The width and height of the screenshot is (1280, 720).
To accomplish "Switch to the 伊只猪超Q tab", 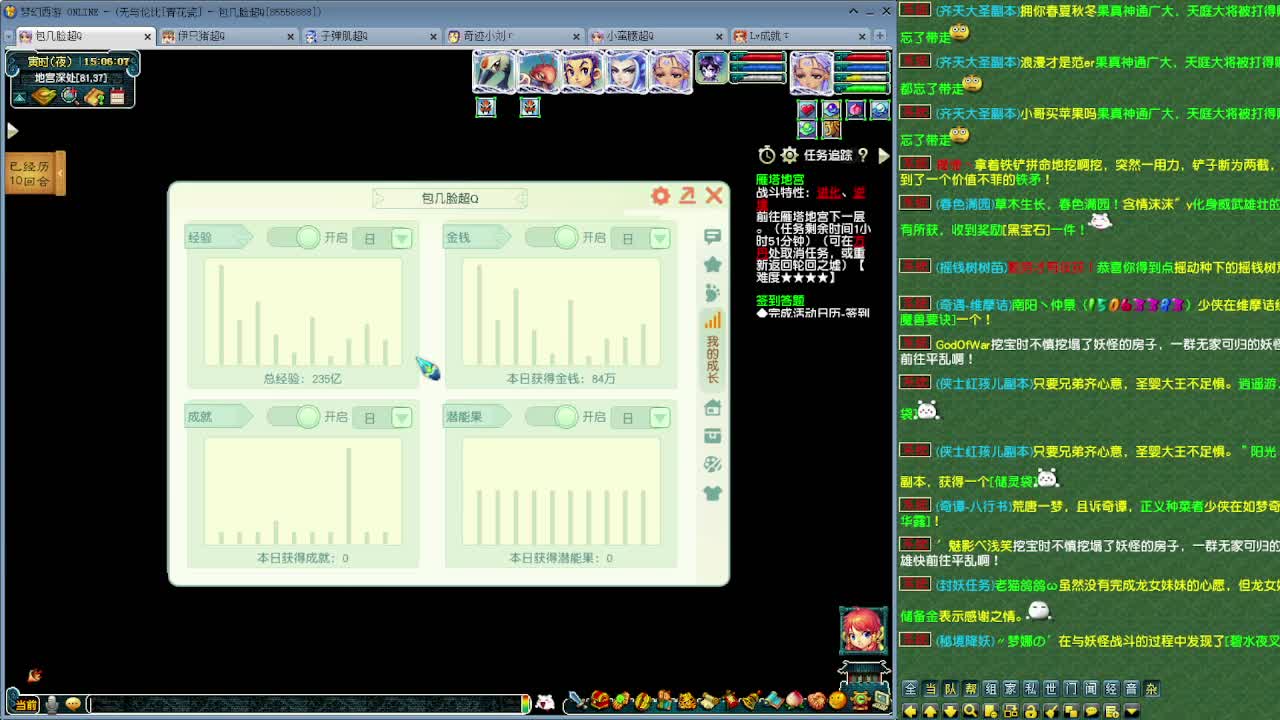I will pyautogui.click(x=228, y=36).
